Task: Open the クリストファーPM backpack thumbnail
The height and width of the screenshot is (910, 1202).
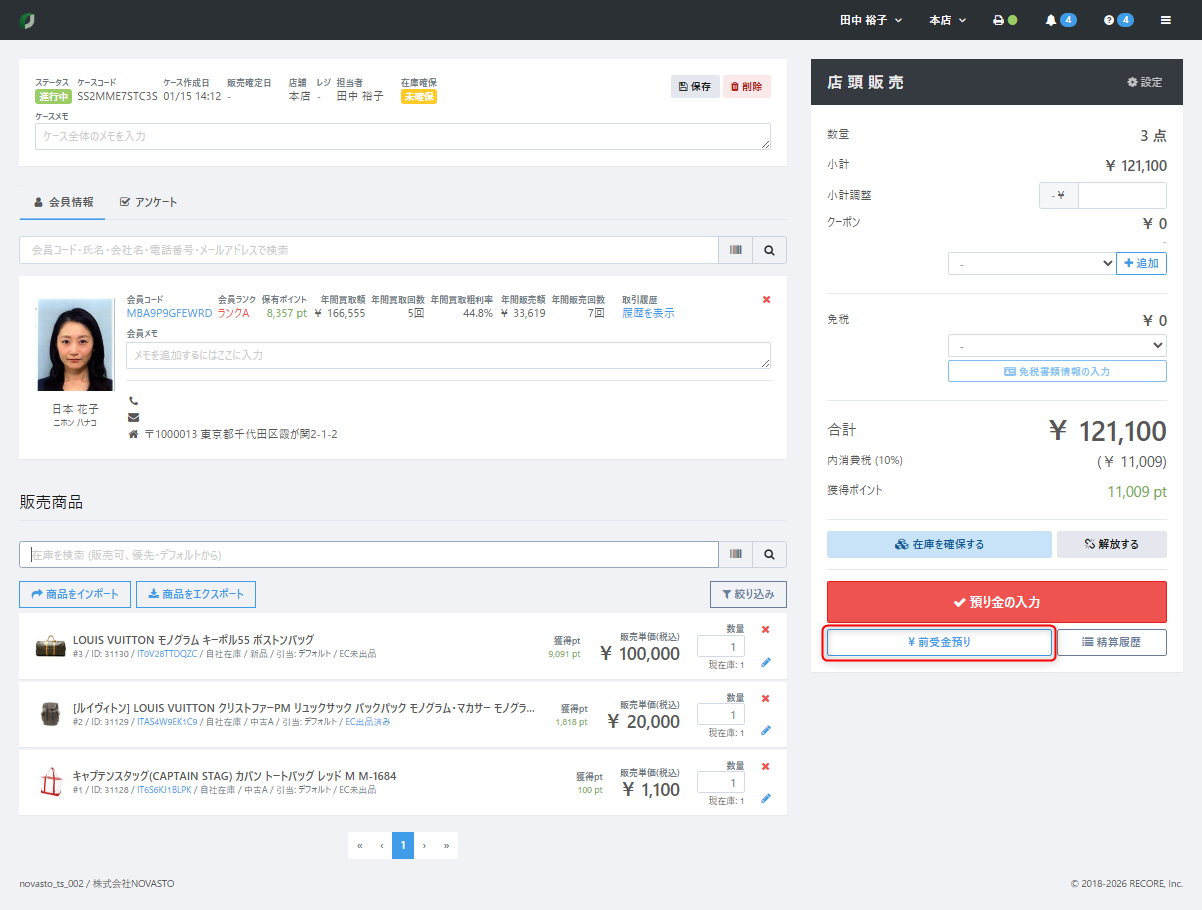Action: [x=51, y=714]
